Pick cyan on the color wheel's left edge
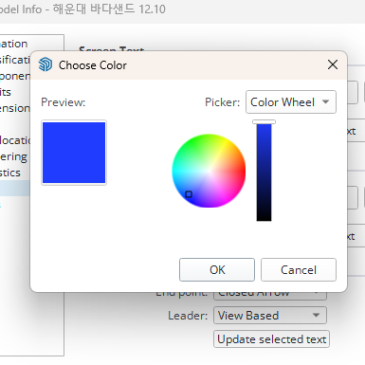The image size is (365, 365). [174, 171]
